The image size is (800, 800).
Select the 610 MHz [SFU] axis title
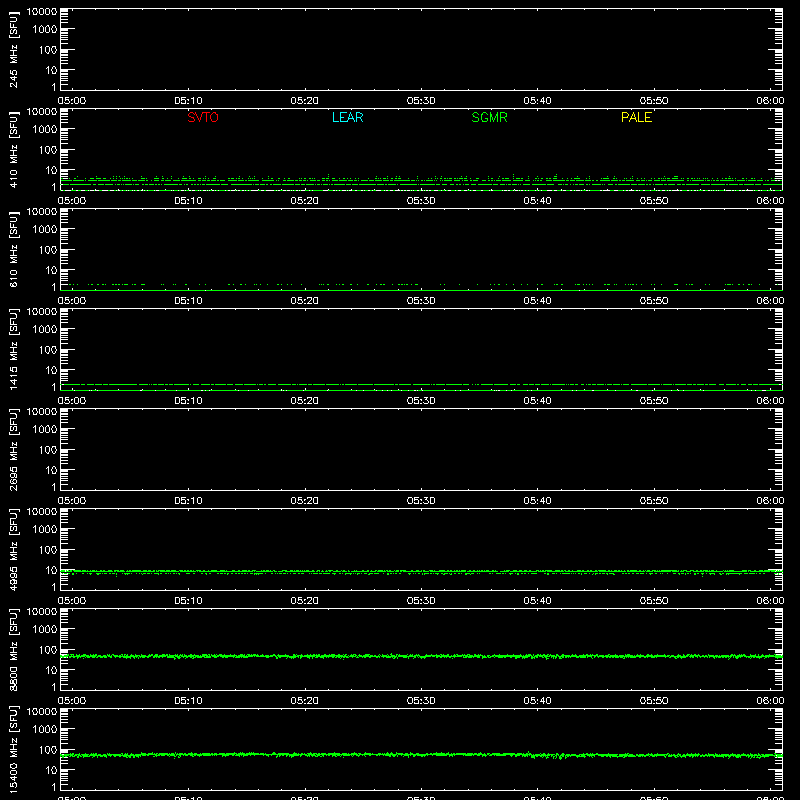pyautogui.click(x=13, y=249)
